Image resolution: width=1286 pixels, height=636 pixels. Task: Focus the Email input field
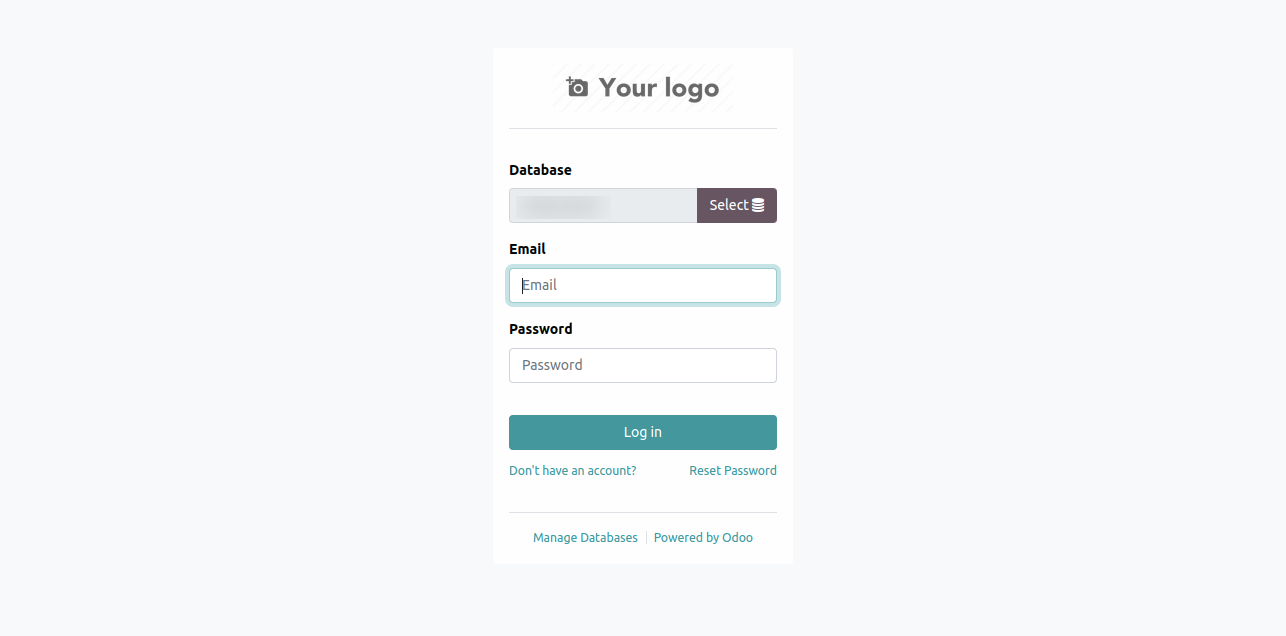643,285
